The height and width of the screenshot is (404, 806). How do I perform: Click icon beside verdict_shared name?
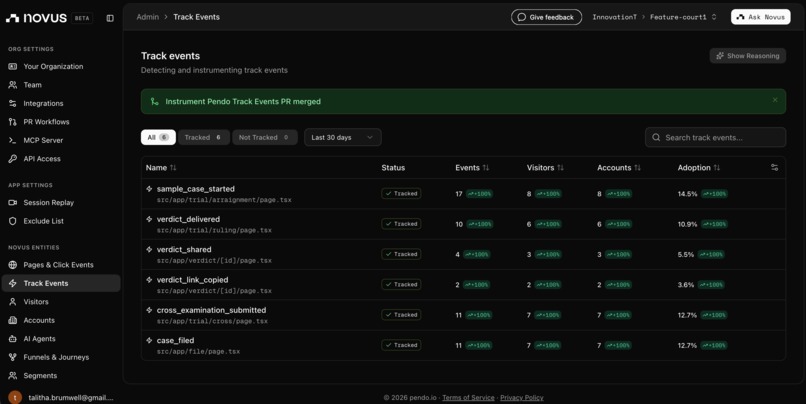coord(149,249)
